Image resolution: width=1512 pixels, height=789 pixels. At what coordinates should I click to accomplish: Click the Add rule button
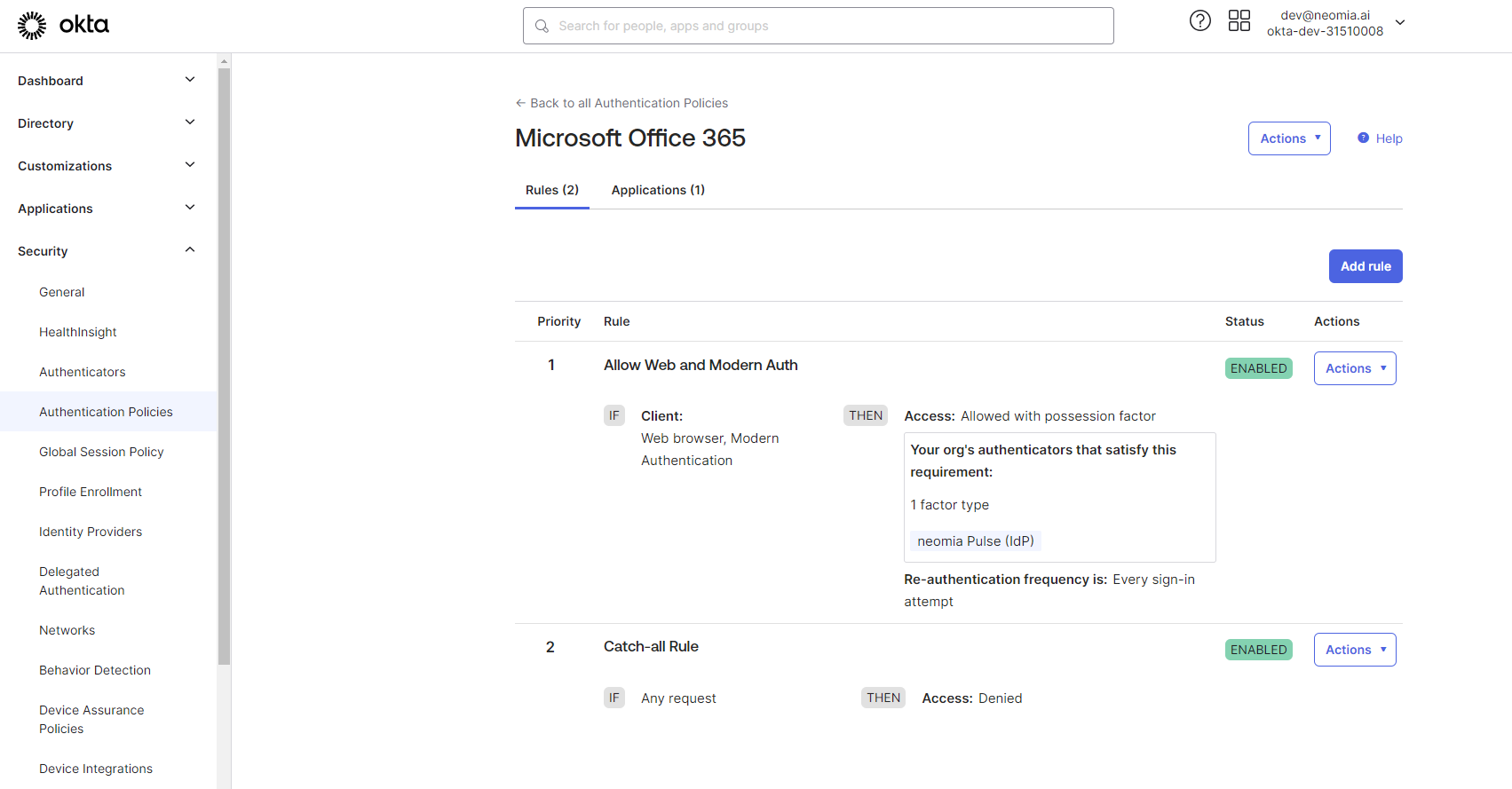point(1366,266)
